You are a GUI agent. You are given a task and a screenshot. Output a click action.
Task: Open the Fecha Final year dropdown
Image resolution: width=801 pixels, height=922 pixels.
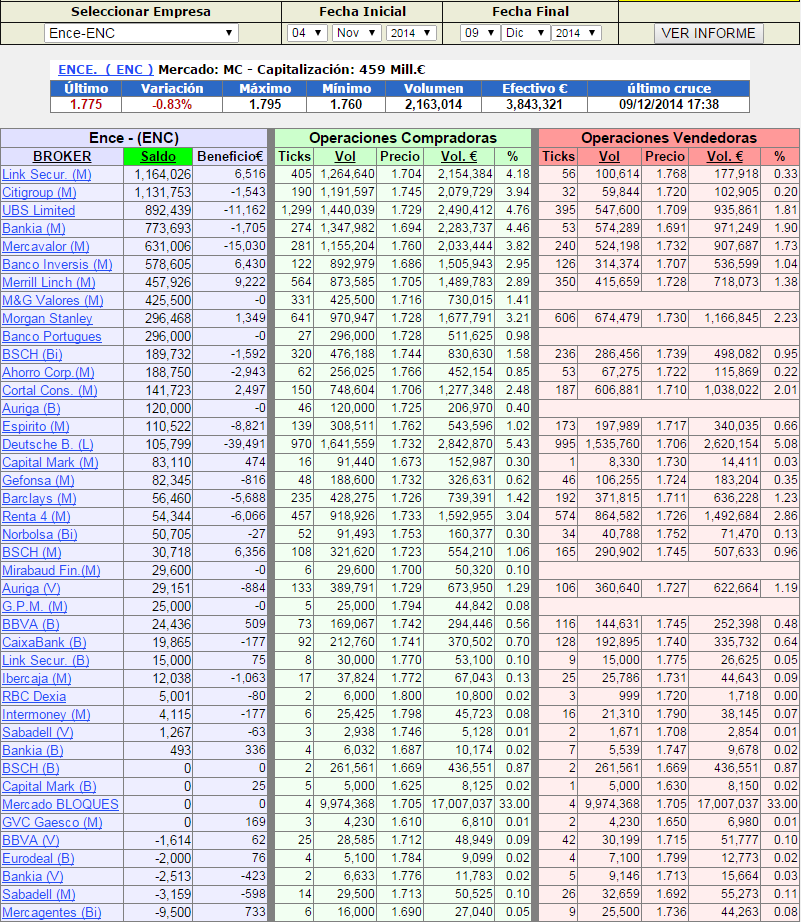[576, 33]
